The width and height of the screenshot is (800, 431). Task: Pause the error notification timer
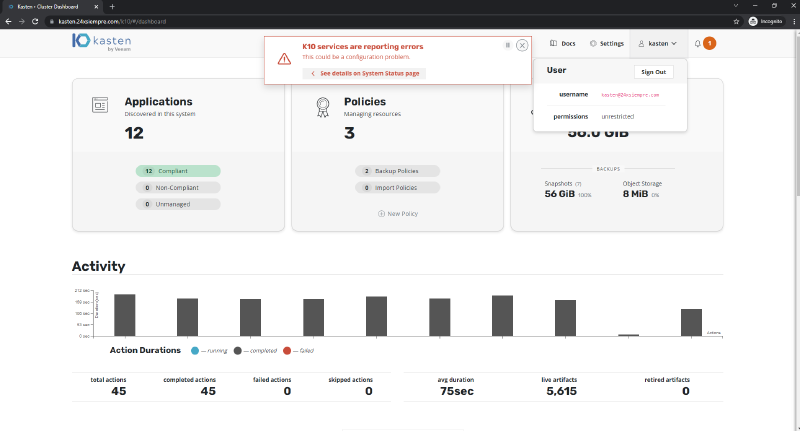tap(508, 45)
